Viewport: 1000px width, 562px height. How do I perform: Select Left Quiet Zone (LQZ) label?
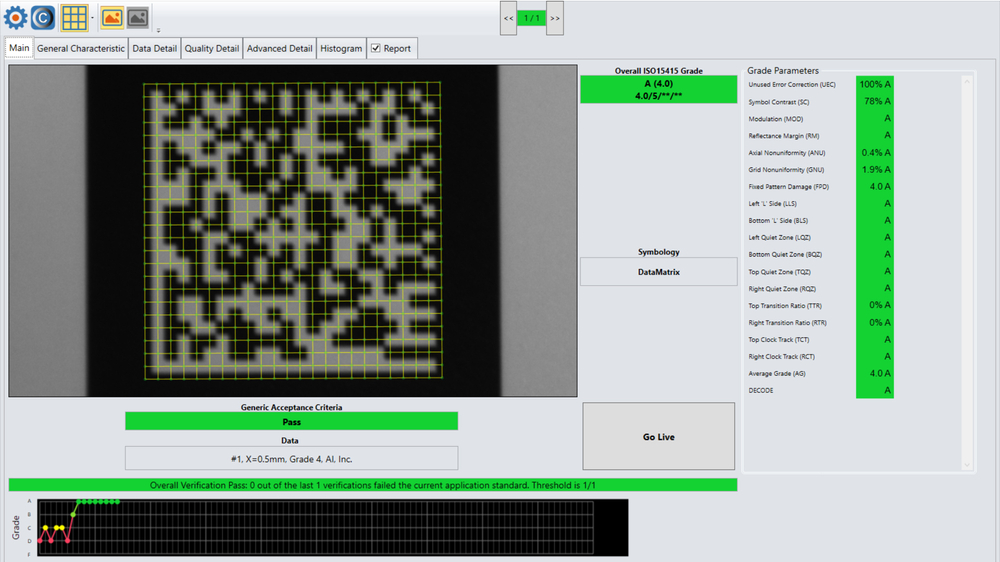[x=779, y=237]
